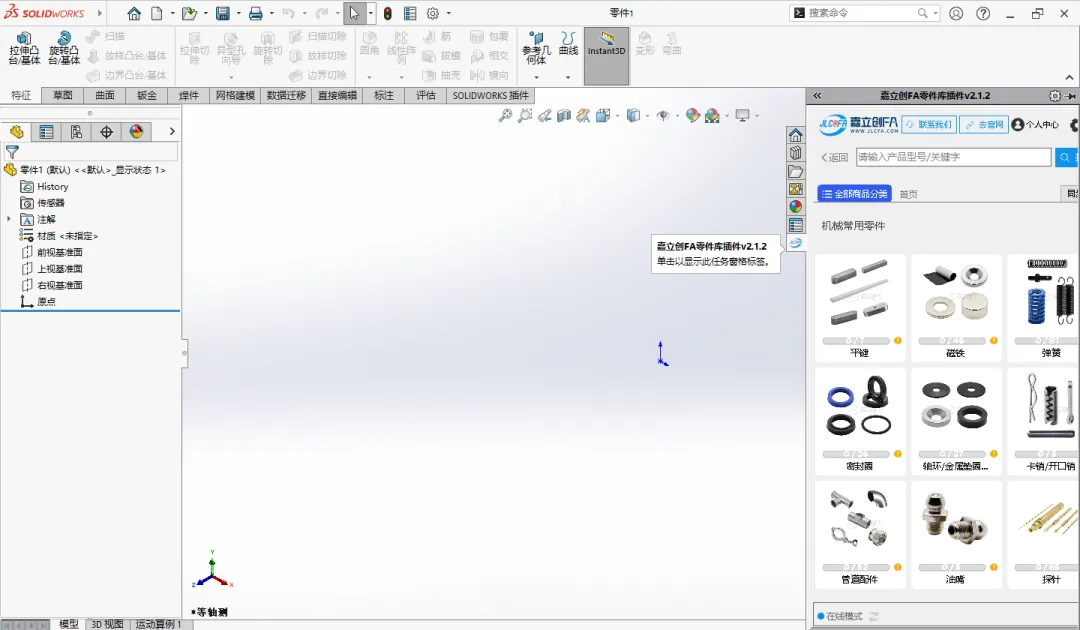The height and width of the screenshot is (630, 1080).
Task: Switch to the 钣金 ribbon tab
Action: click(147, 95)
